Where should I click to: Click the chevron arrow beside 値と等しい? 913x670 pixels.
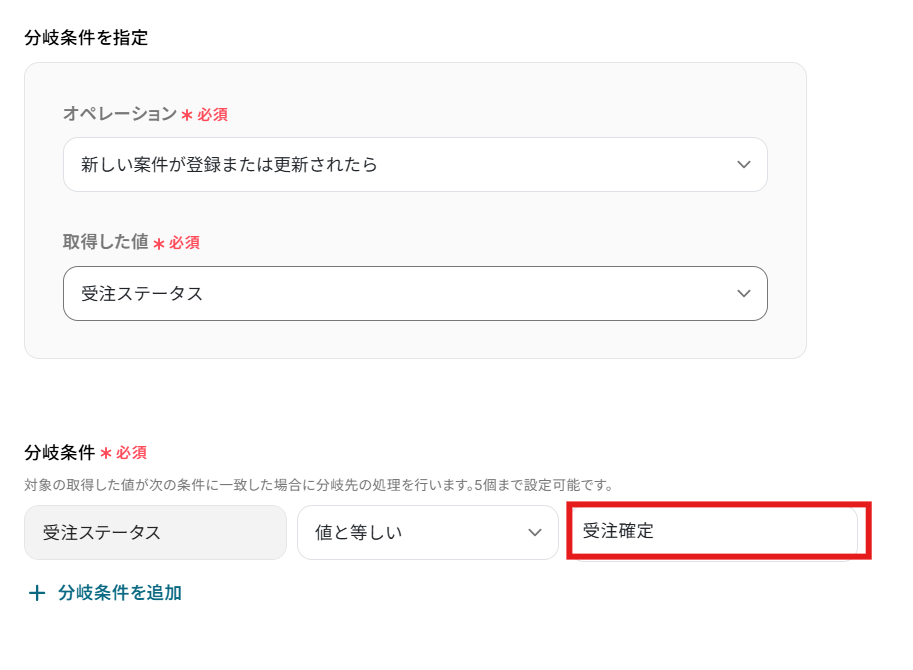click(535, 532)
